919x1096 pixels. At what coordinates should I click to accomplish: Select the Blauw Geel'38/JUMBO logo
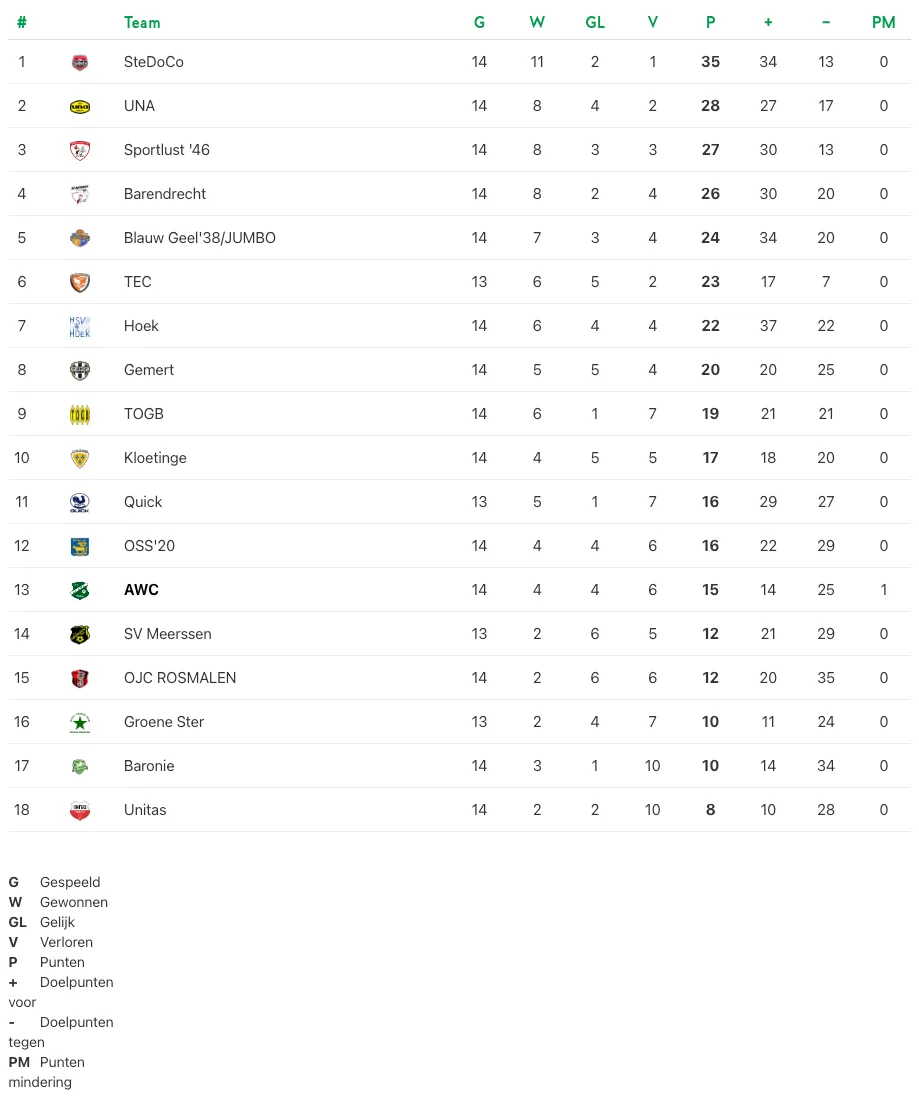pos(80,238)
